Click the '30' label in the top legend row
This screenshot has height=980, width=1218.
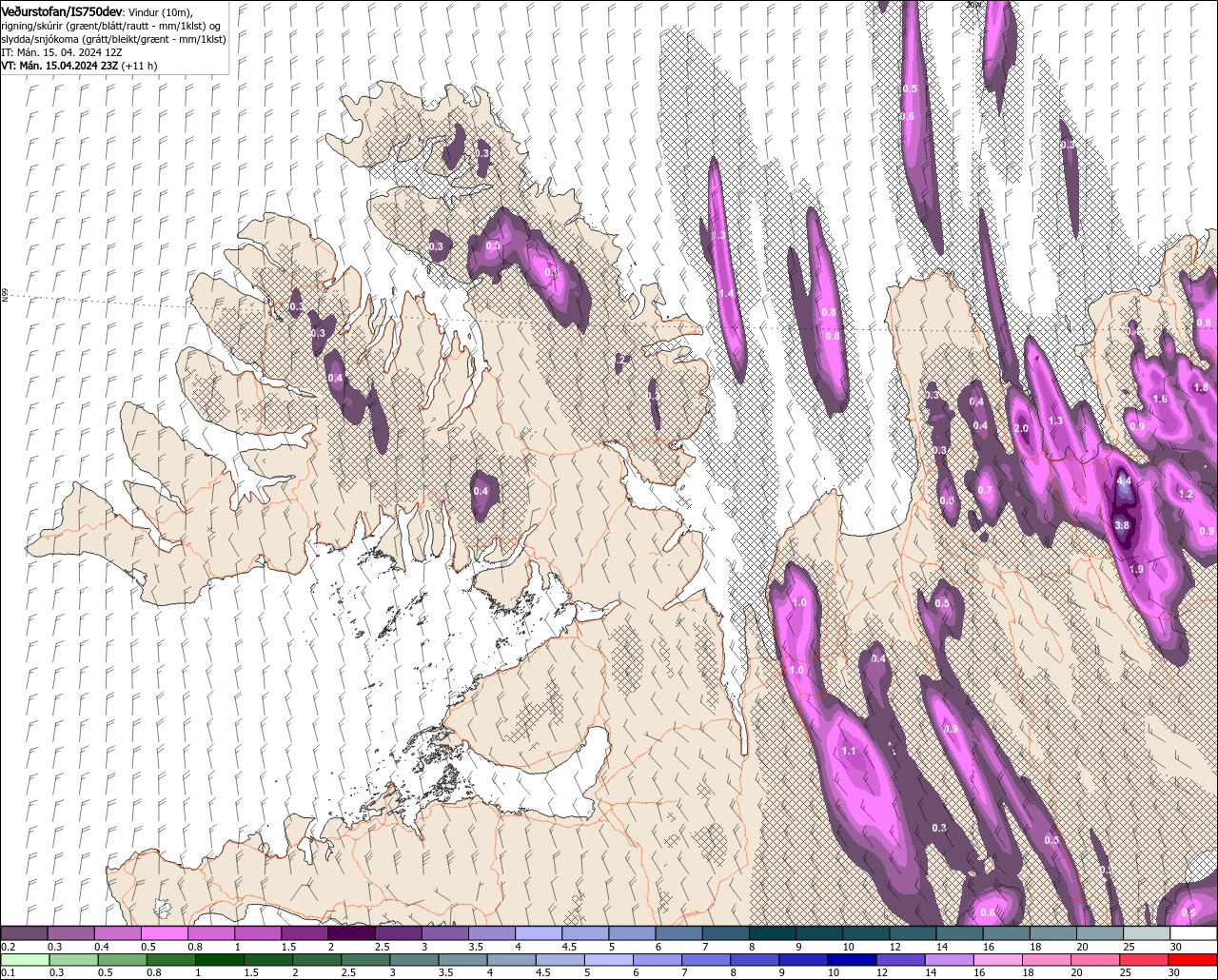1176,947
